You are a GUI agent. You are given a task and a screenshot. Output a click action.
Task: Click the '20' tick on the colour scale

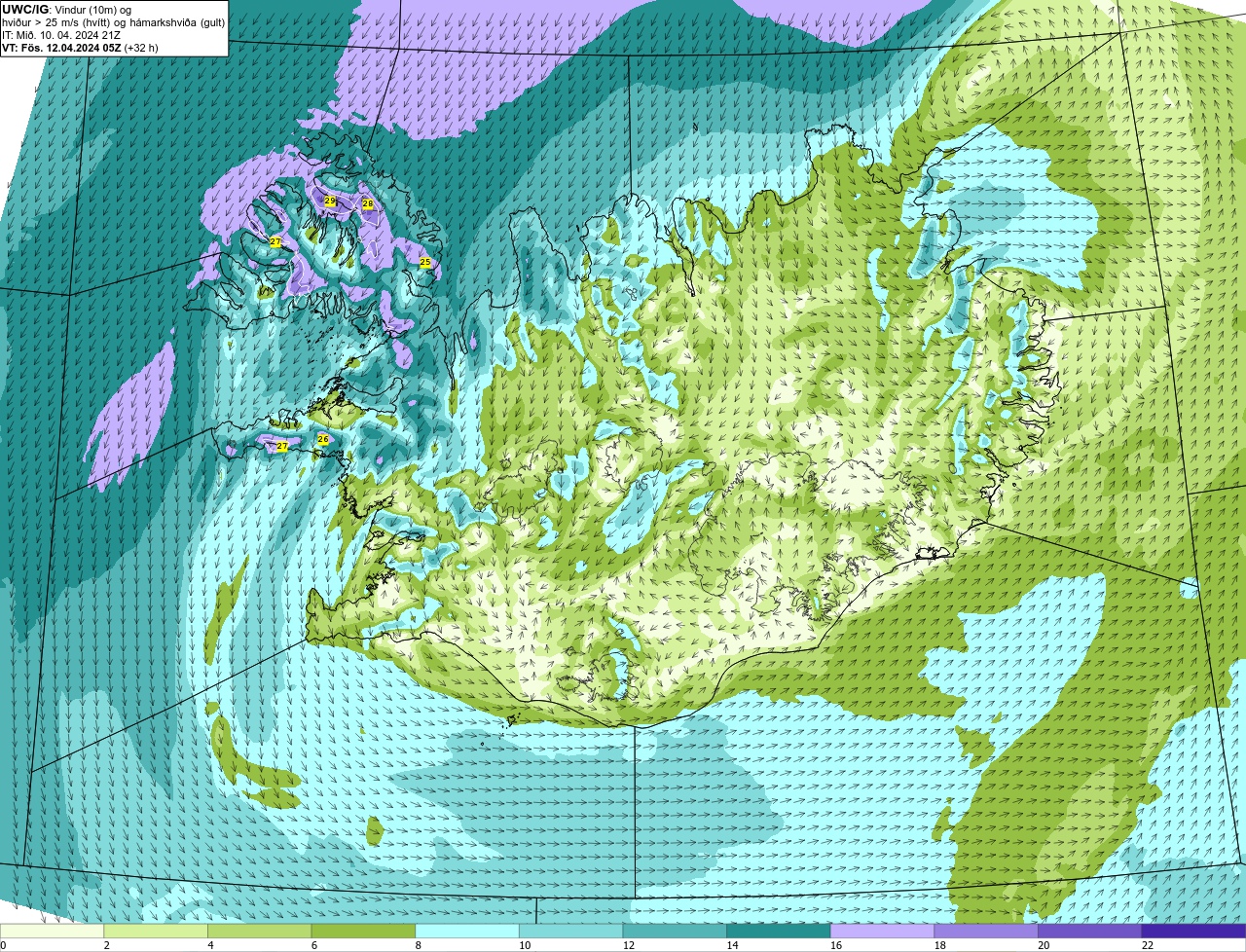coord(1044,945)
